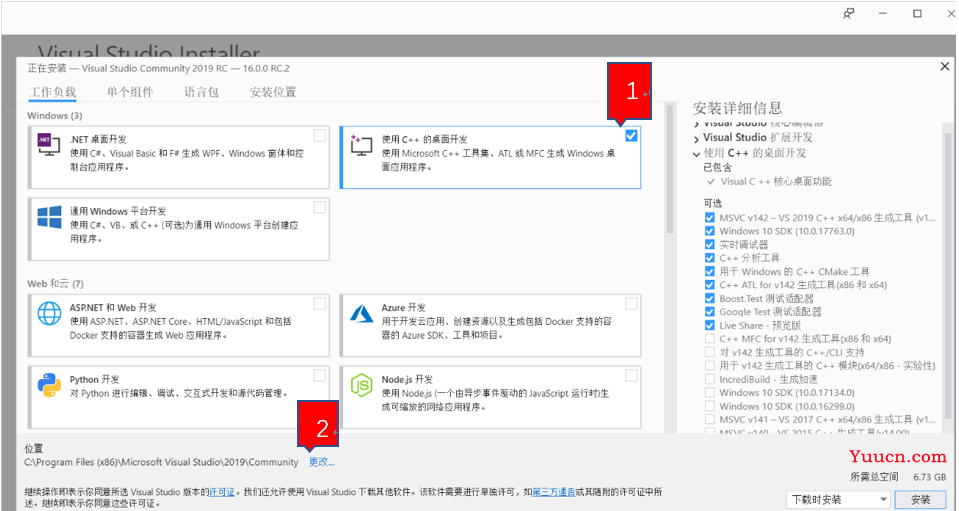Uncheck Boost.Test 测试适配器

coord(709,298)
